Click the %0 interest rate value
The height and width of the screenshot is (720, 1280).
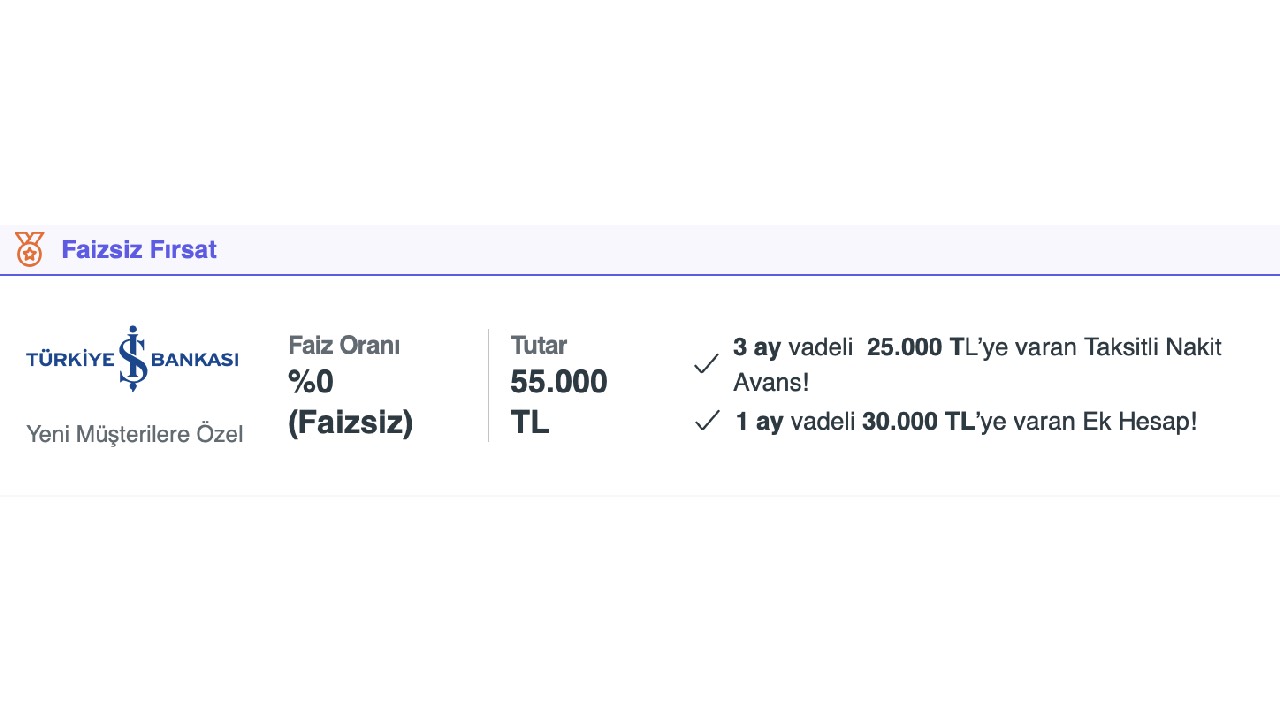310,382
